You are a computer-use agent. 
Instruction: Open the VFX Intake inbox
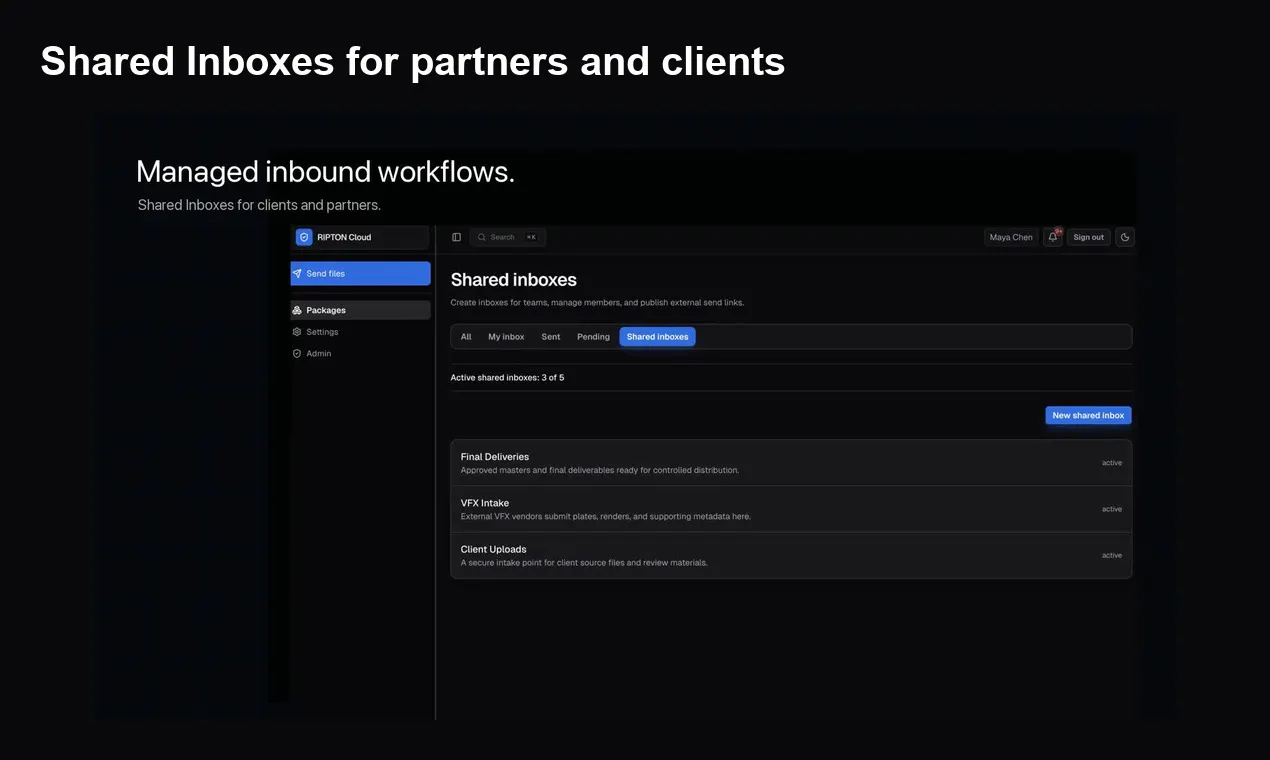[791, 509]
